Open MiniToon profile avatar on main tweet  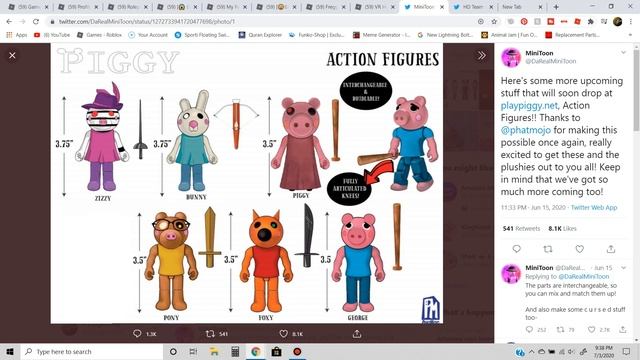pos(511,57)
